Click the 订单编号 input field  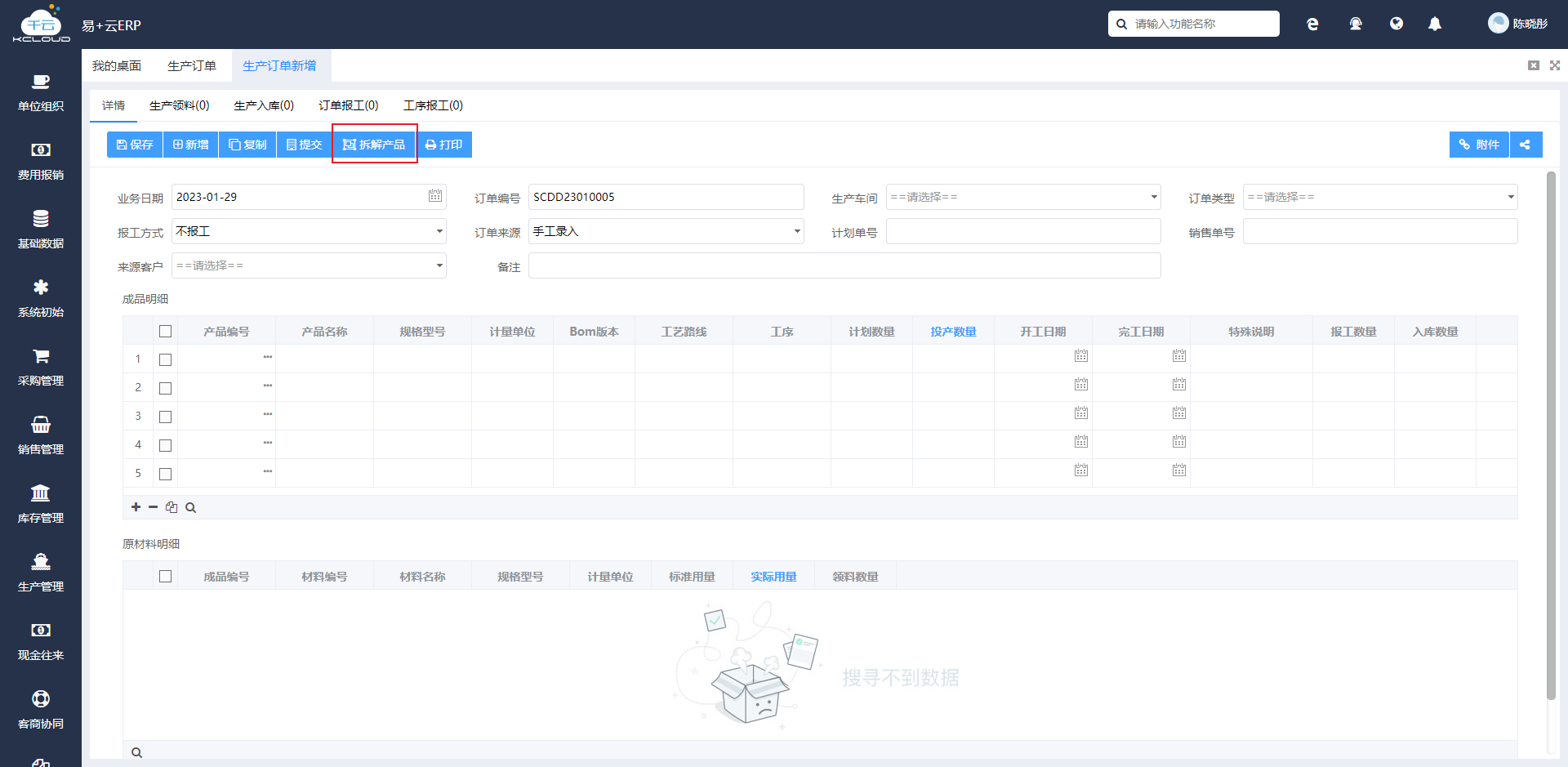pos(666,197)
